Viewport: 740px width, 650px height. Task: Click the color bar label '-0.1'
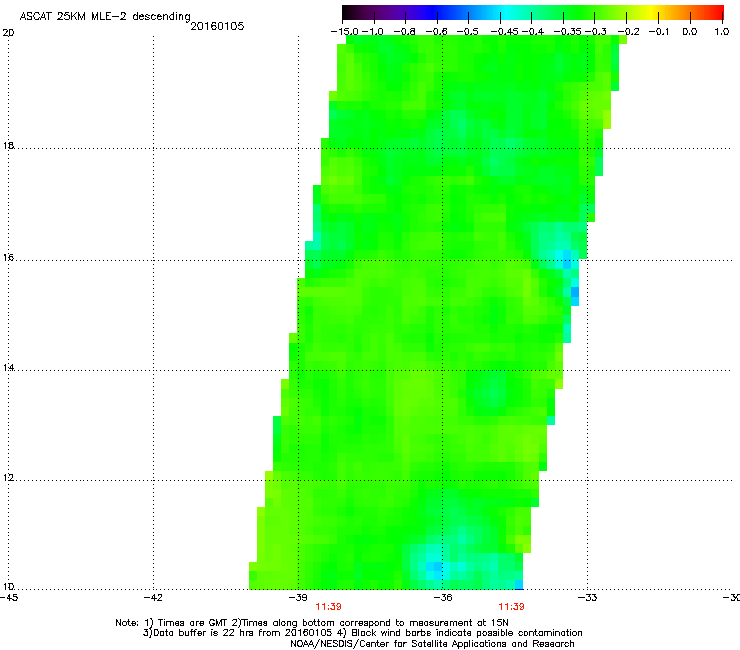tap(659, 32)
